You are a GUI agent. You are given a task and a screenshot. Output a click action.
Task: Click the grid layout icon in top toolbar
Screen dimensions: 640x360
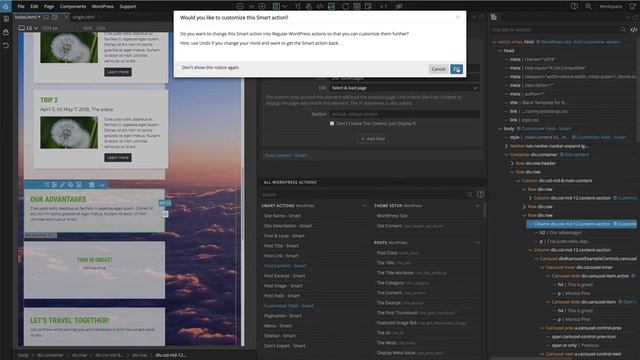pos(357,6)
